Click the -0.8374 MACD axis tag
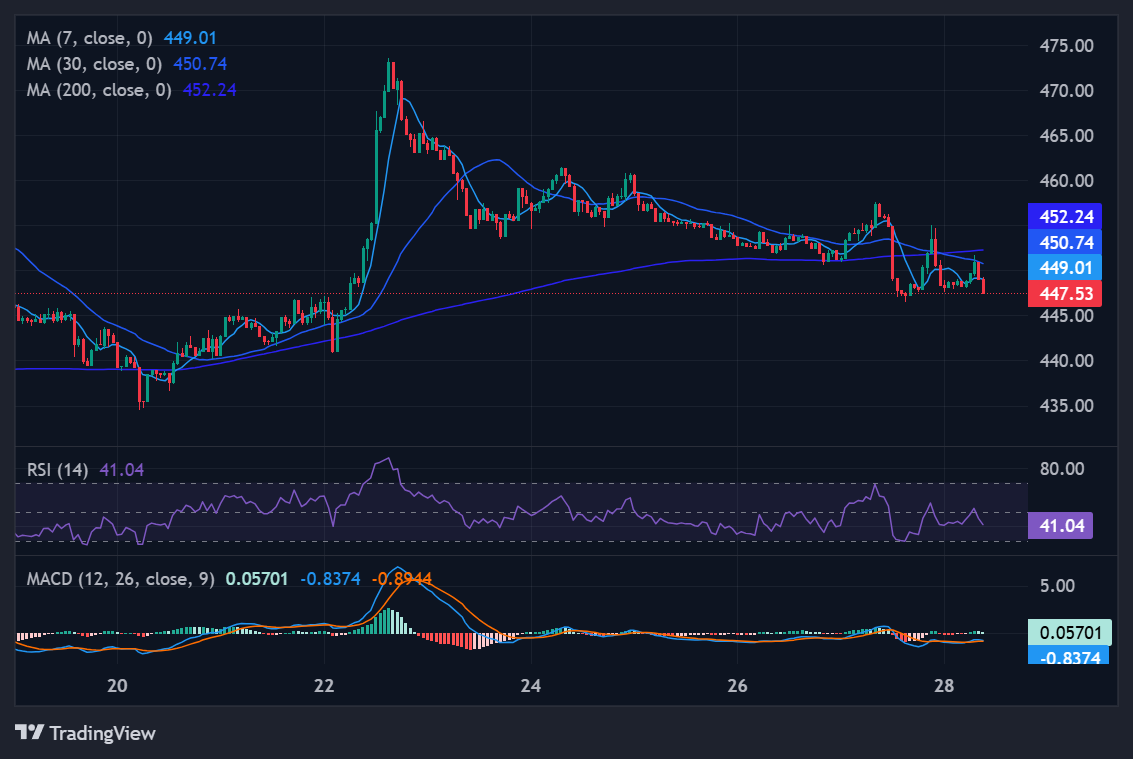This screenshot has height=759, width=1133. (x=1069, y=656)
